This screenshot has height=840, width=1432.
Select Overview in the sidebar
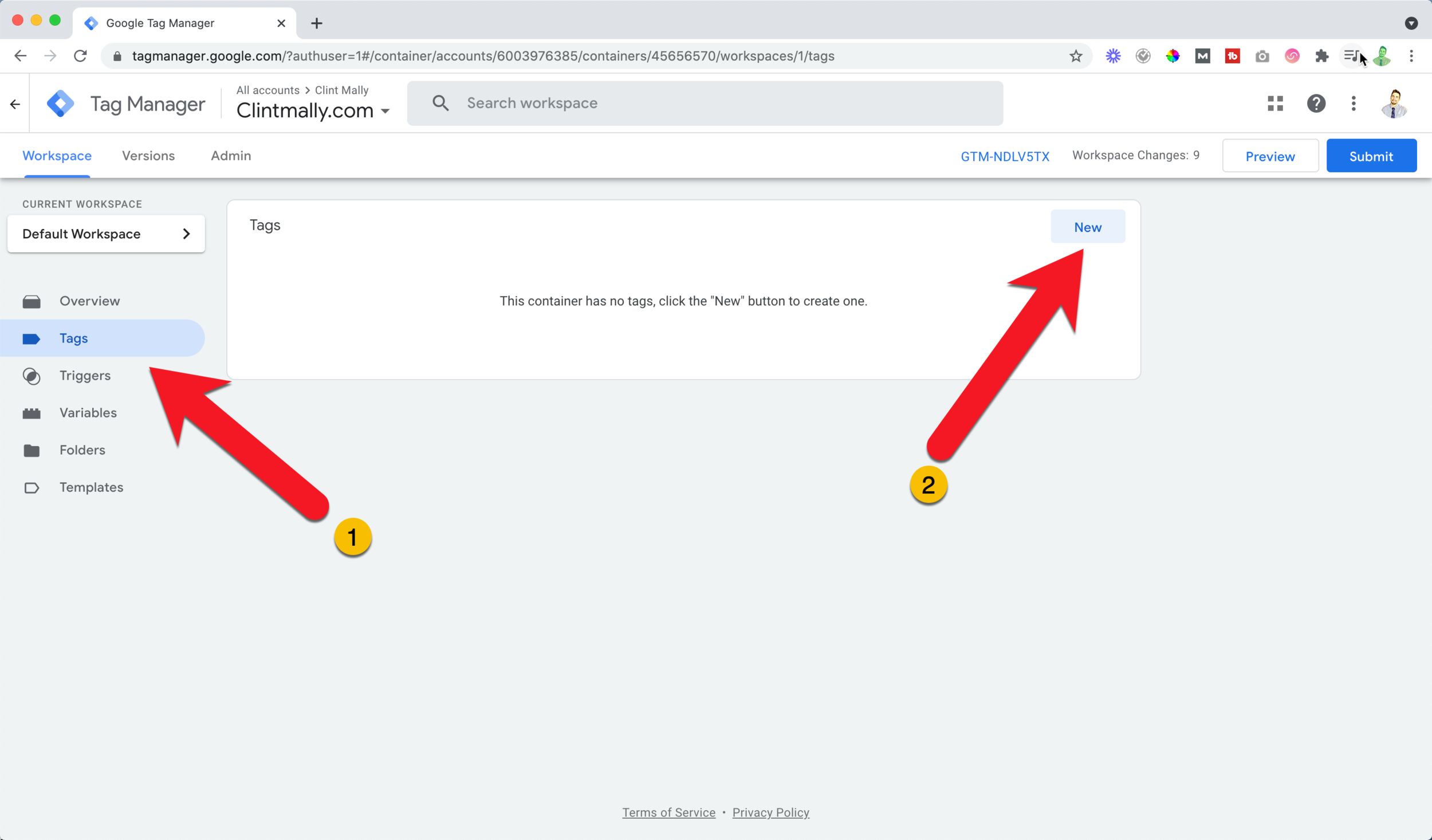tap(102, 301)
